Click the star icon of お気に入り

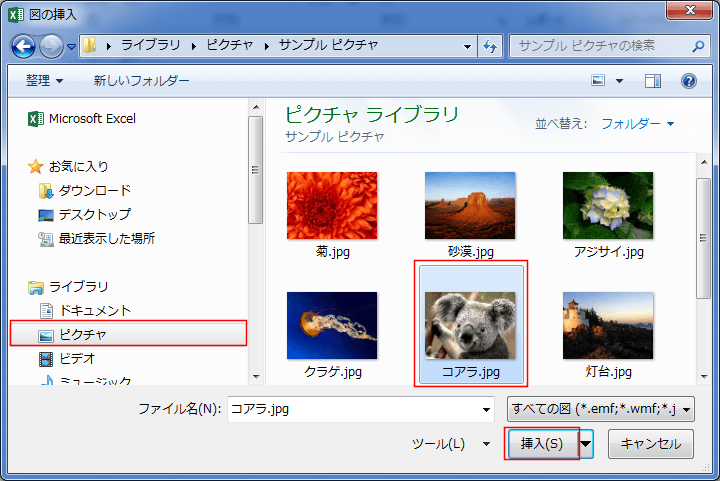click(x=35, y=167)
